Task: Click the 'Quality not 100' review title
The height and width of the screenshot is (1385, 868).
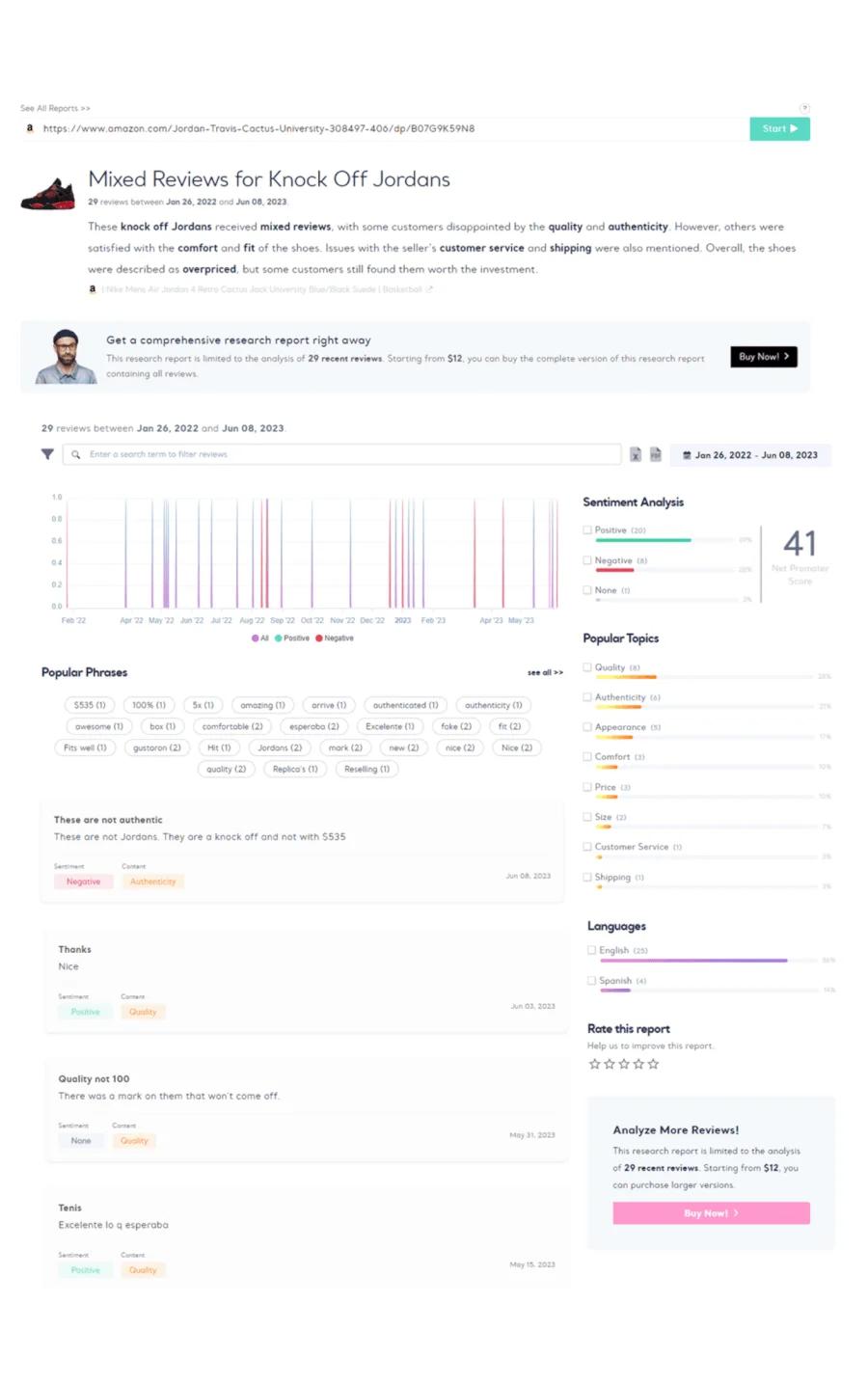Action: click(x=94, y=1079)
